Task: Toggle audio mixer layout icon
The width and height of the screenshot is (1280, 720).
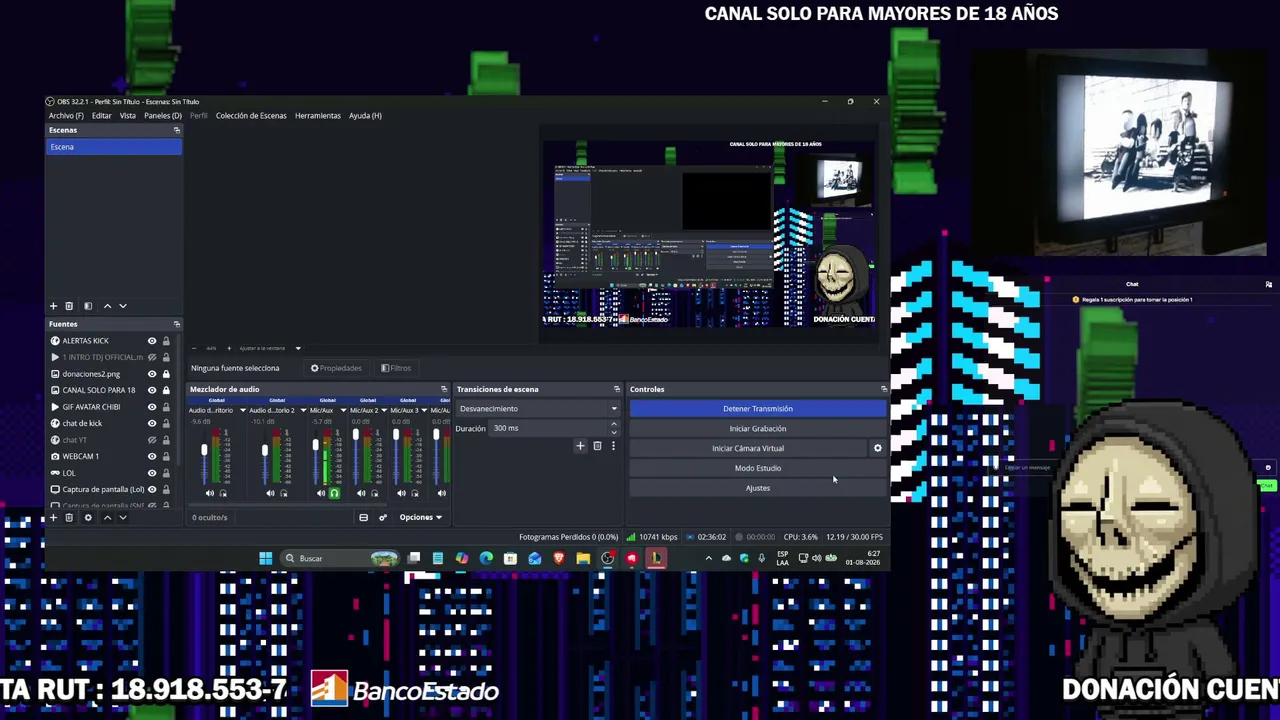Action: click(x=363, y=517)
